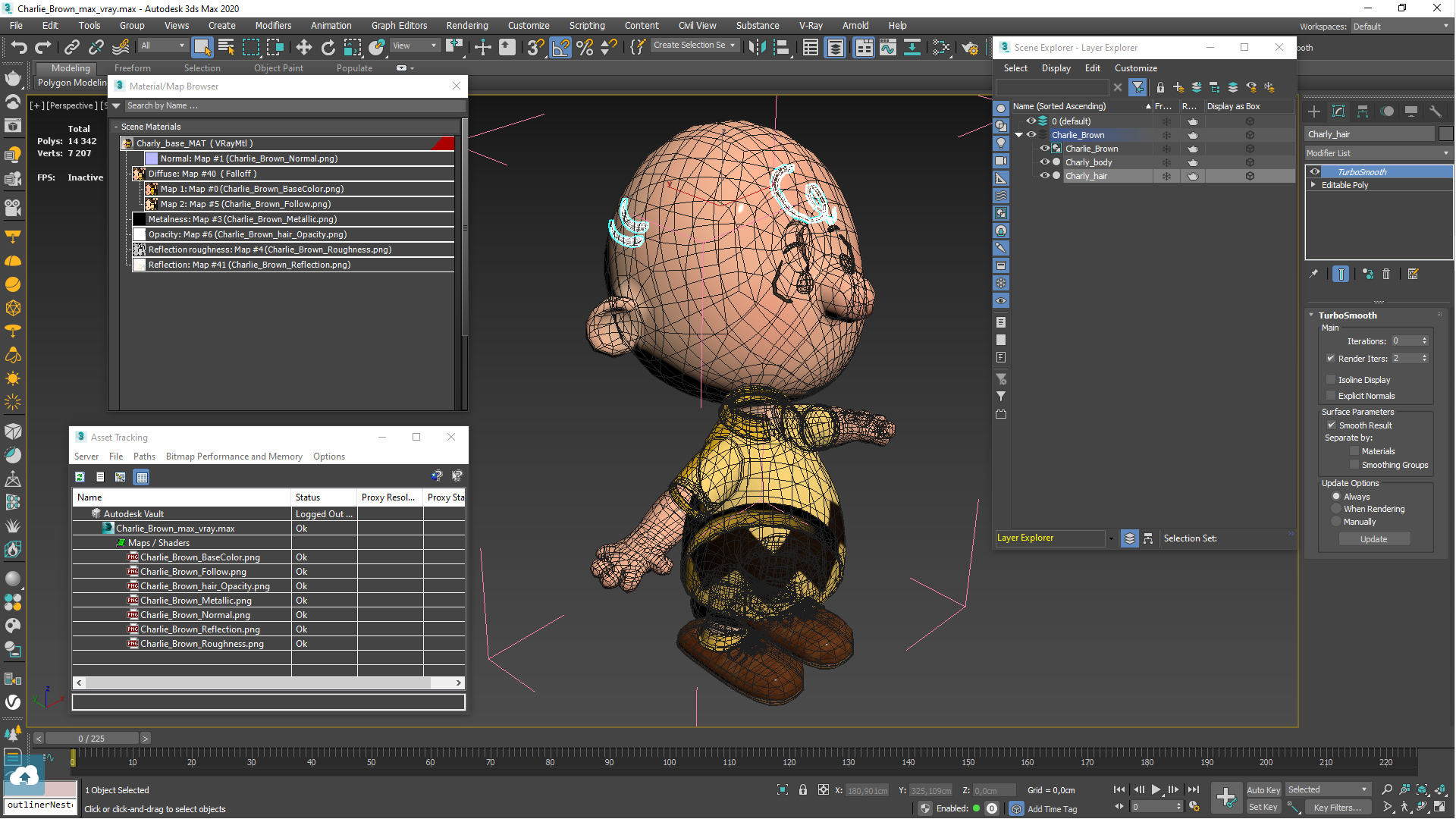Click the 0 / 225 time slider handle
1456x819 pixels.
(x=92, y=739)
